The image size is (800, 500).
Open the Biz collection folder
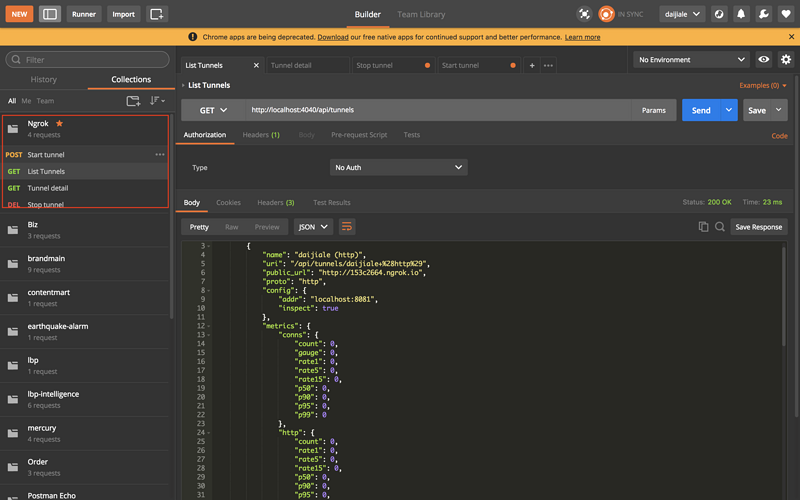(85, 230)
